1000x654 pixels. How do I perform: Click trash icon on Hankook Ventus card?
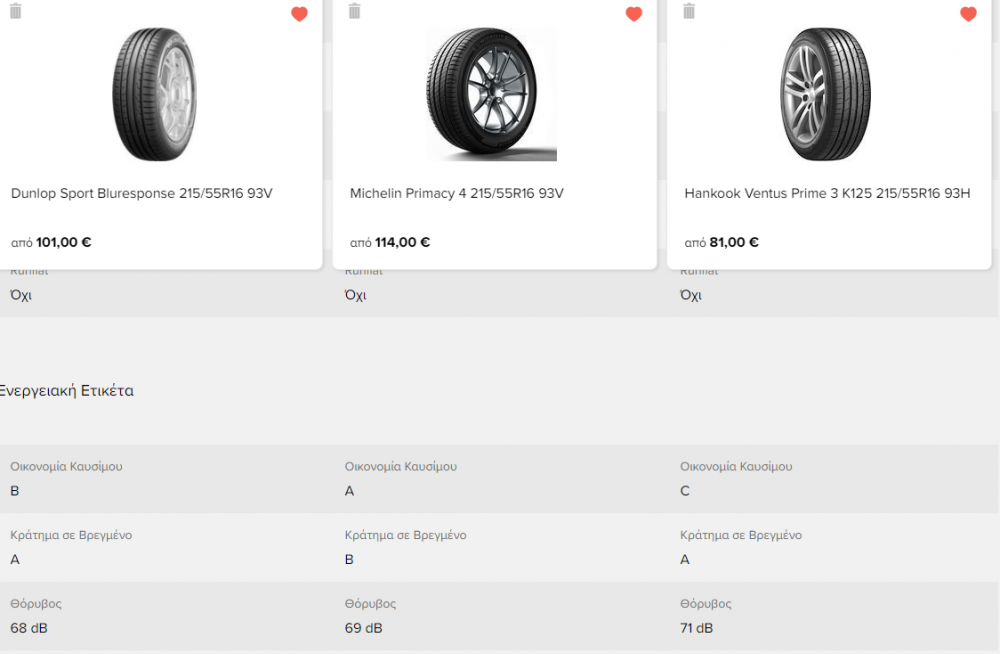tap(689, 11)
